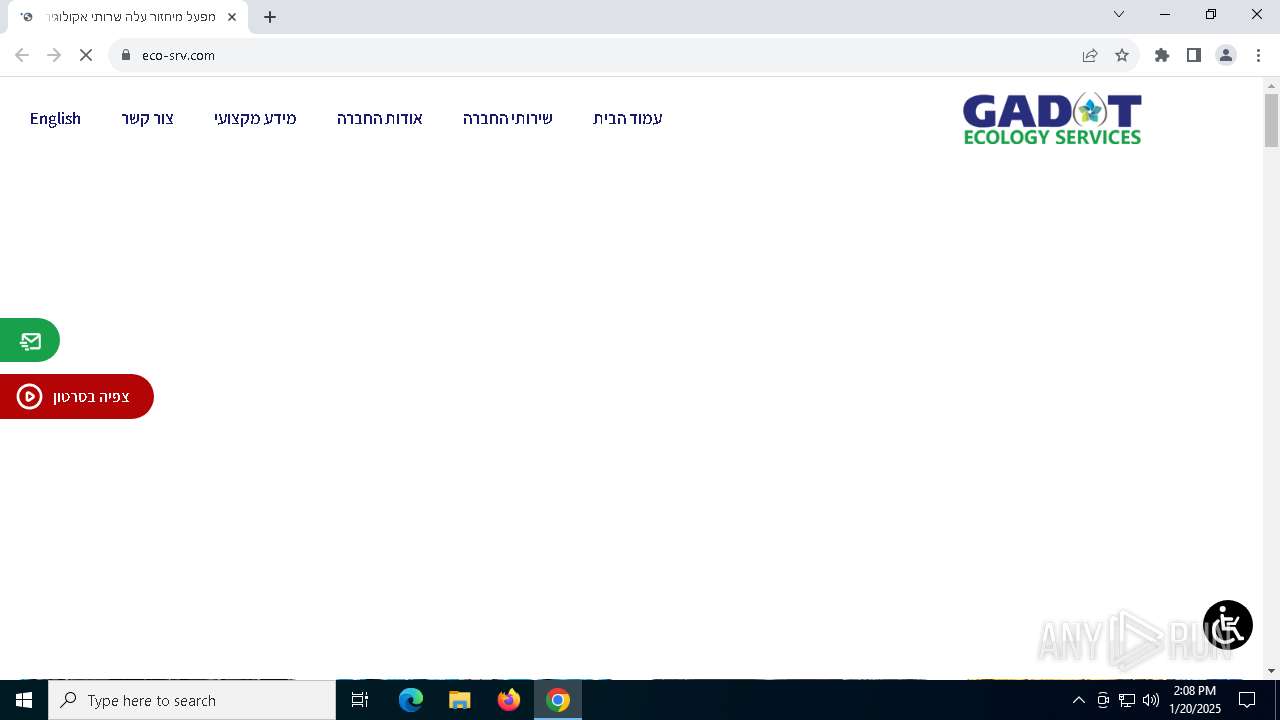Go back in browser history
The height and width of the screenshot is (720, 1280).
click(x=22, y=55)
